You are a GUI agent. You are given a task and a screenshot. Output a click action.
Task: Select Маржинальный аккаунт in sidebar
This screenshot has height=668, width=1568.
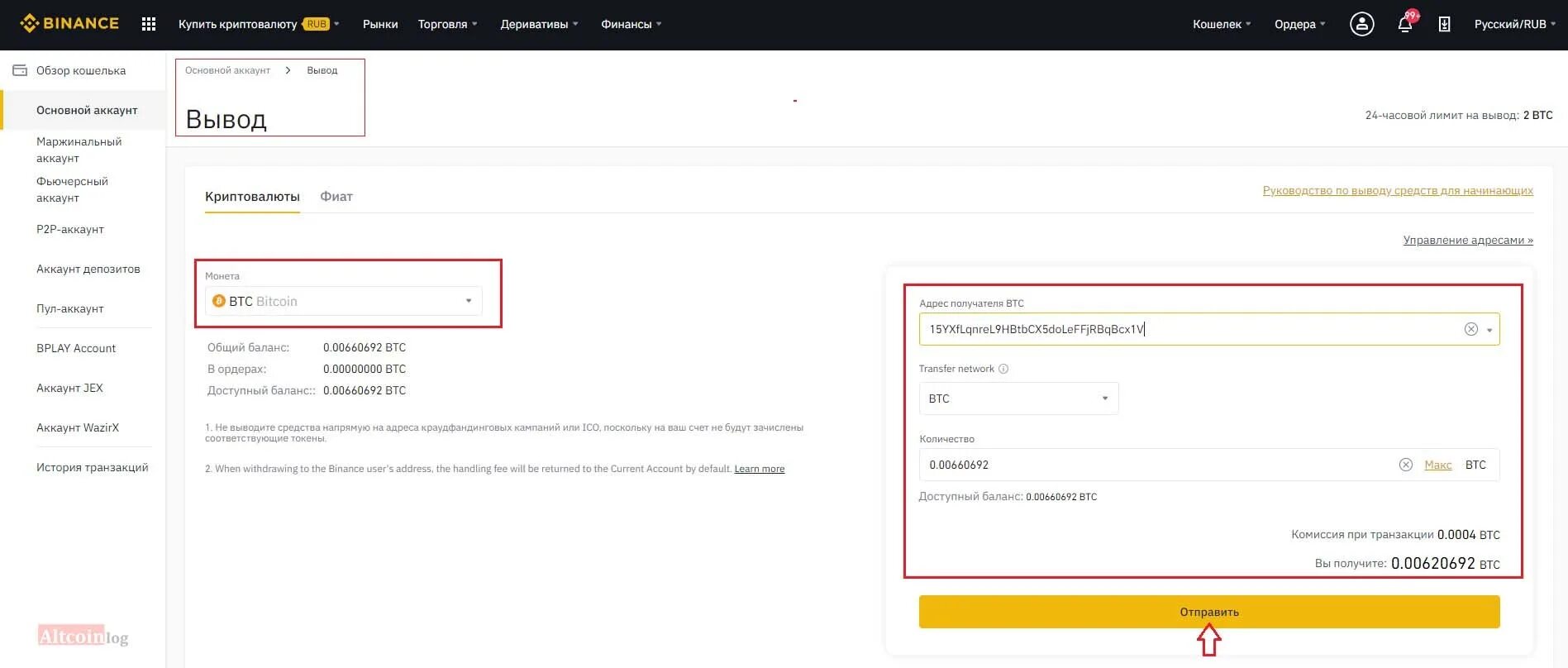(79, 150)
